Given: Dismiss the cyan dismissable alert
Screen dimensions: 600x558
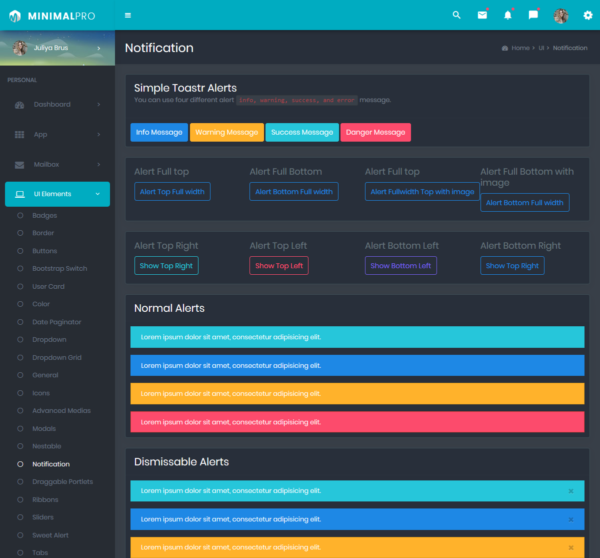Looking at the screenshot, I should click(x=571, y=491).
